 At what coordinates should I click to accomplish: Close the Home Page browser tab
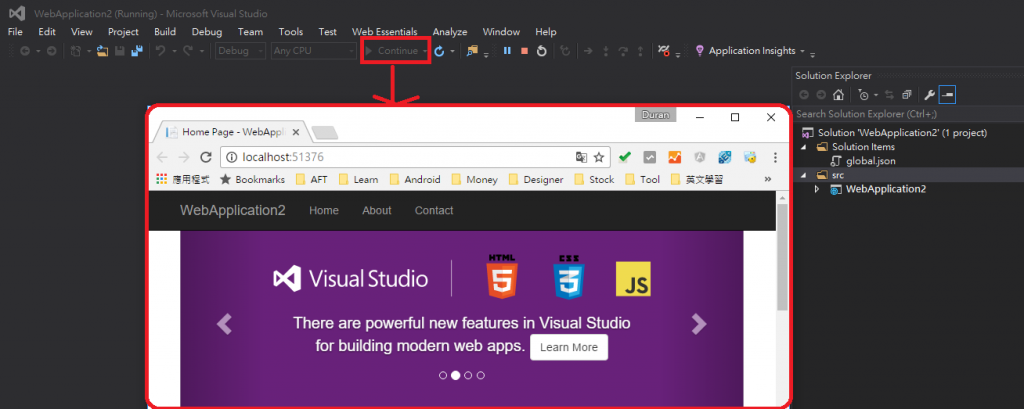[296, 132]
